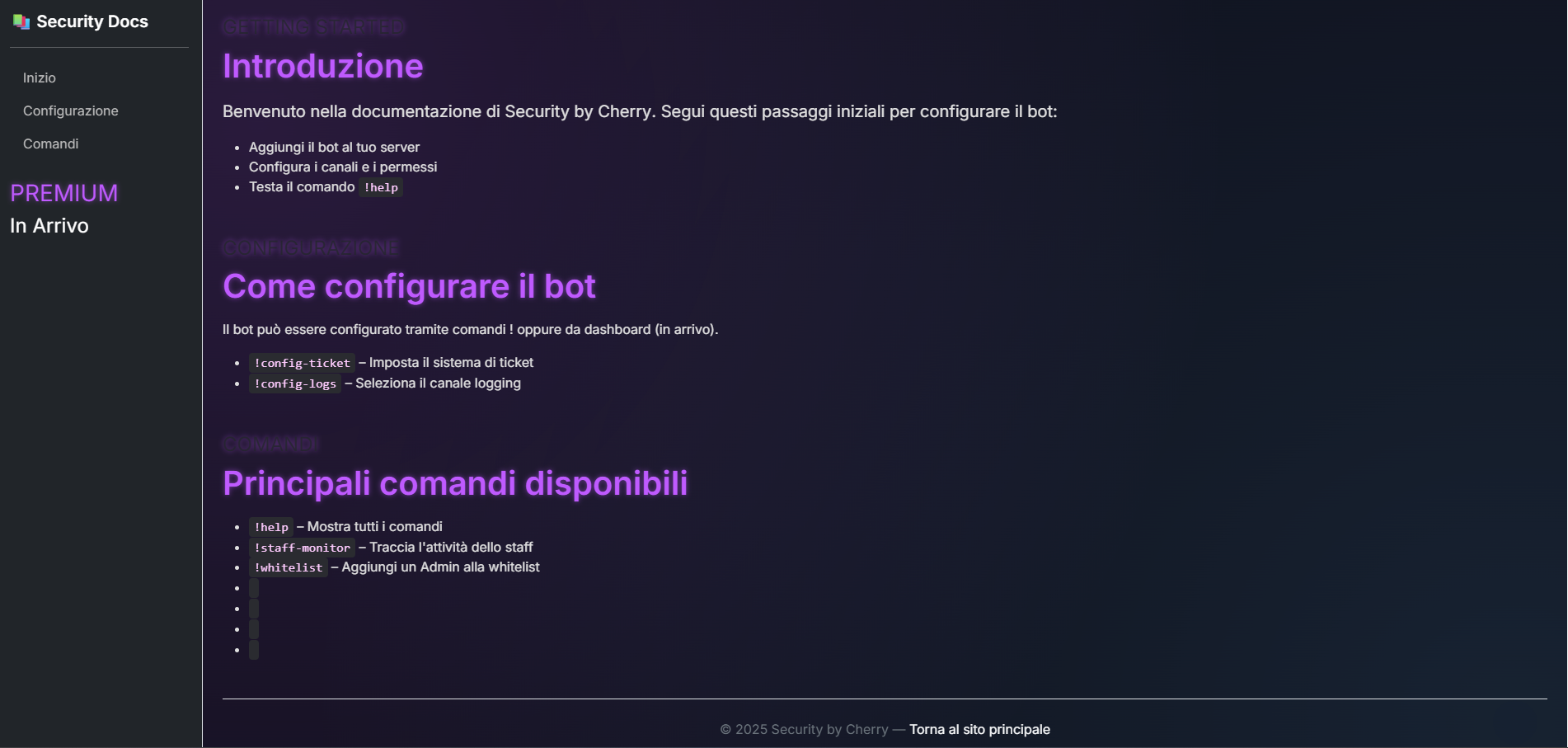
Task: Click the "Aggiungi il bot al tuo server" item
Action: pyautogui.click(x=334, y=147)
